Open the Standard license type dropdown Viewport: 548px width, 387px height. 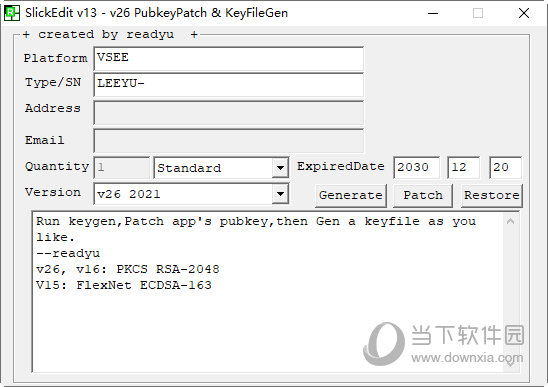tap(280, 168)
